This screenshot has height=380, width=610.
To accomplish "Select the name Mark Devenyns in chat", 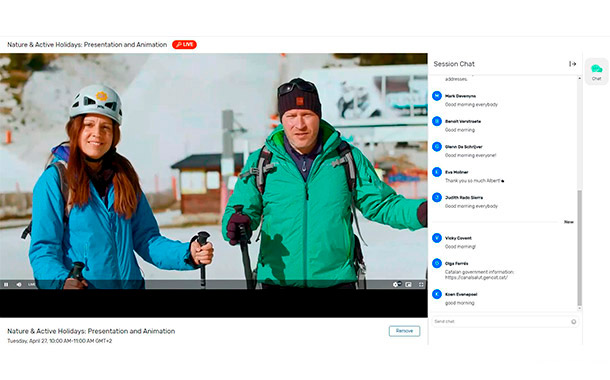I will click(460, 96).
